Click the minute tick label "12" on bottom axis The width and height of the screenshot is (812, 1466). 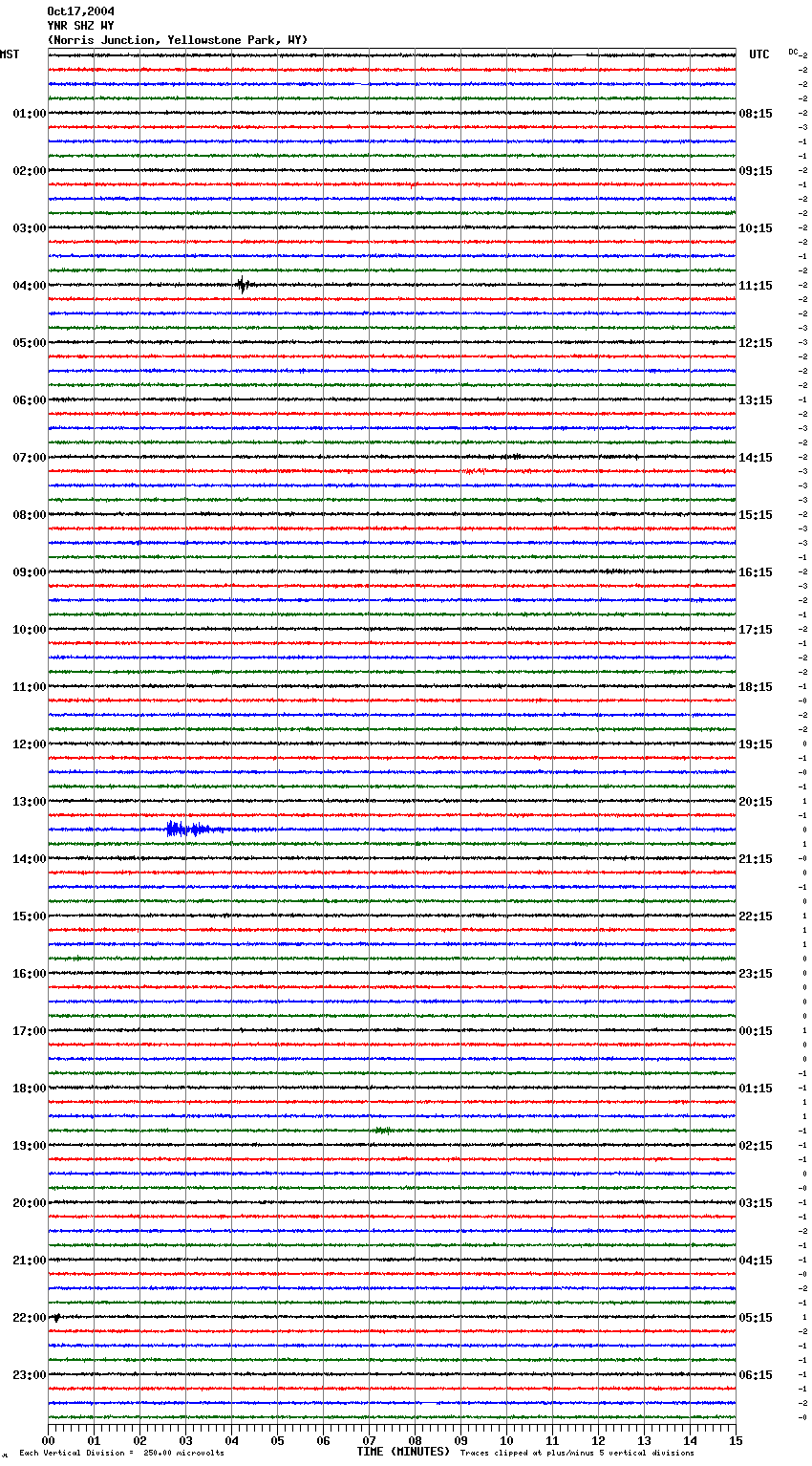(x=598, y=1440)
